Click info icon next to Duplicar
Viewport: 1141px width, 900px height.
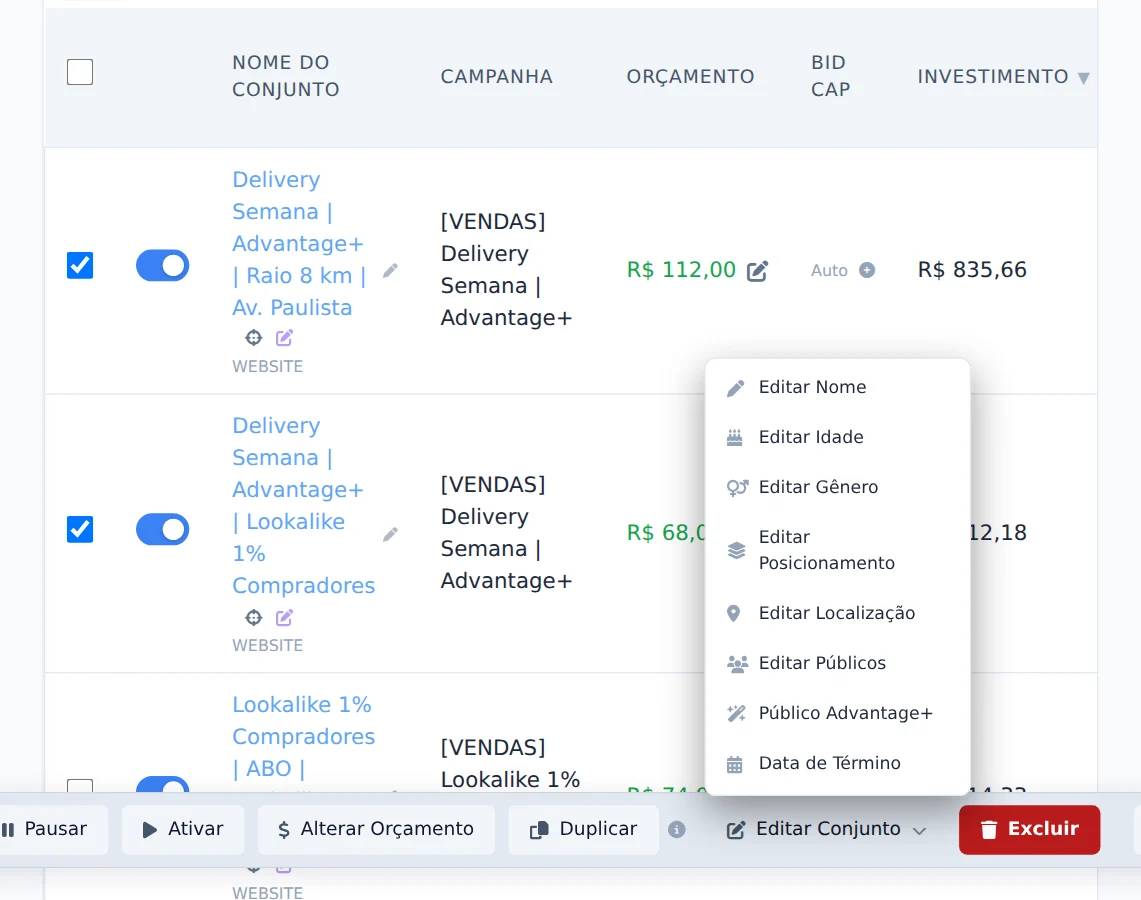pyautogui.click(x=677, y=829)
